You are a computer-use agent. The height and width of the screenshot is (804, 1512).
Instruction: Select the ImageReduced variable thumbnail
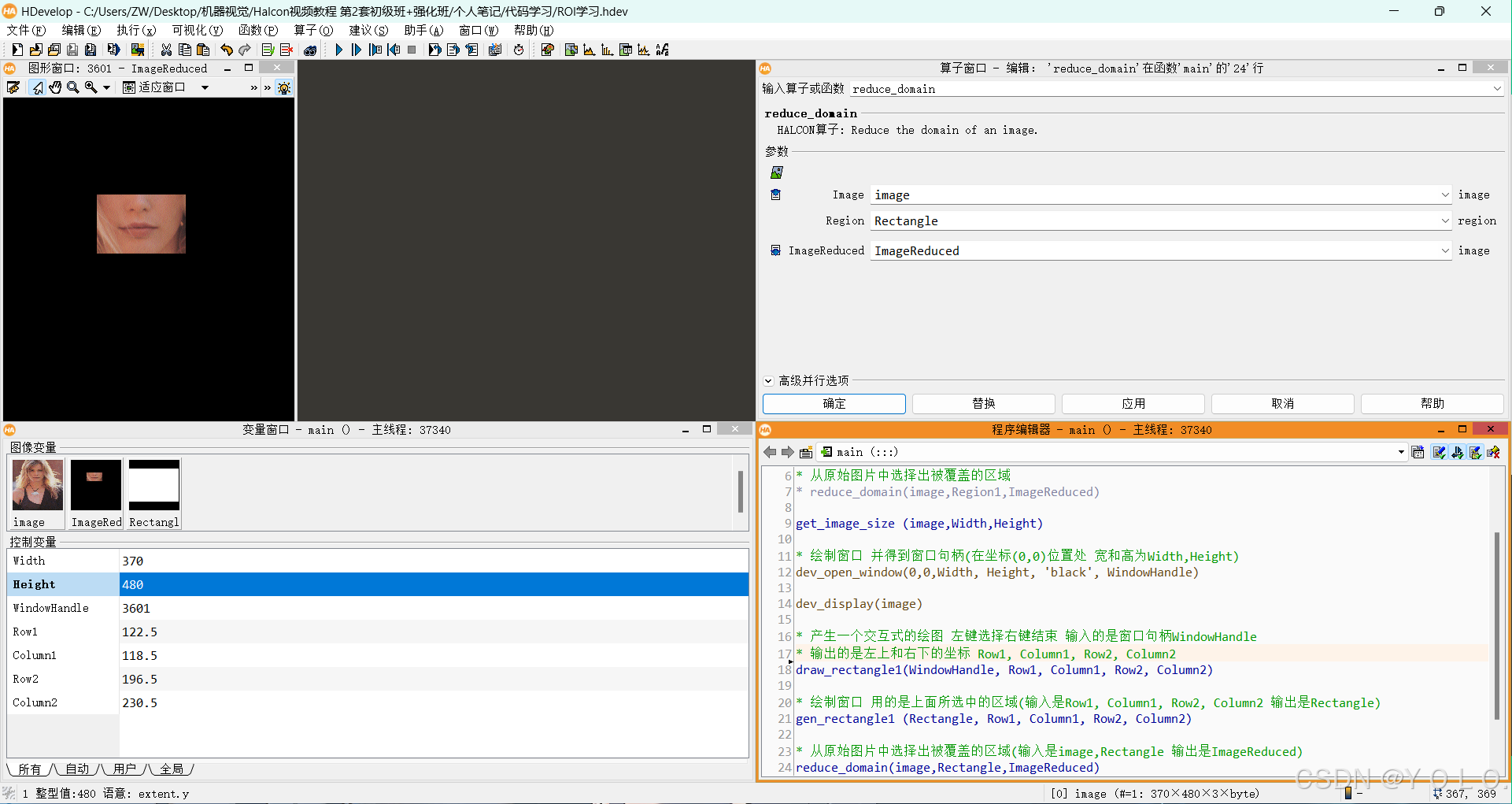point(96,494)
